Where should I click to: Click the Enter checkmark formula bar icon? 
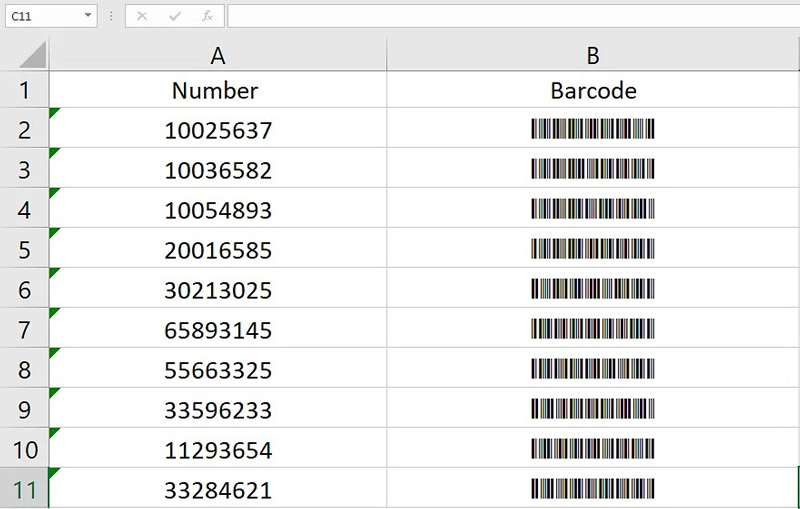(x=174, y=16)
